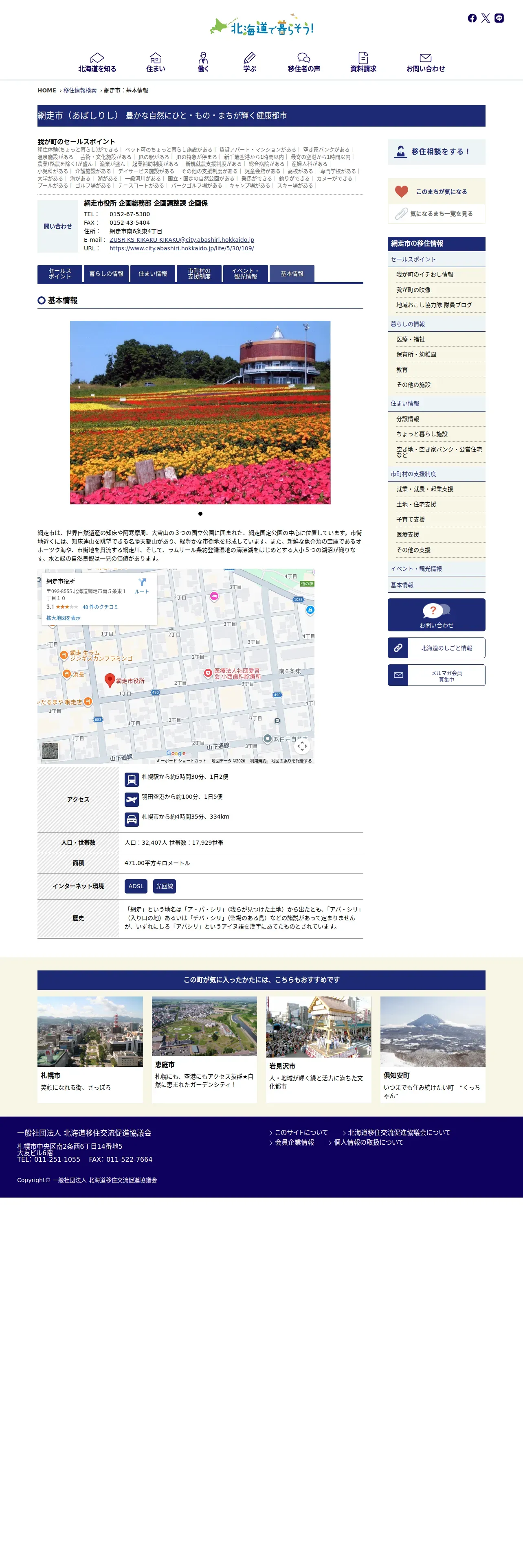The image size is (523, 1568).
Task: Click envelope icon メルマガ会員募集中
Action: pos(437,675)
